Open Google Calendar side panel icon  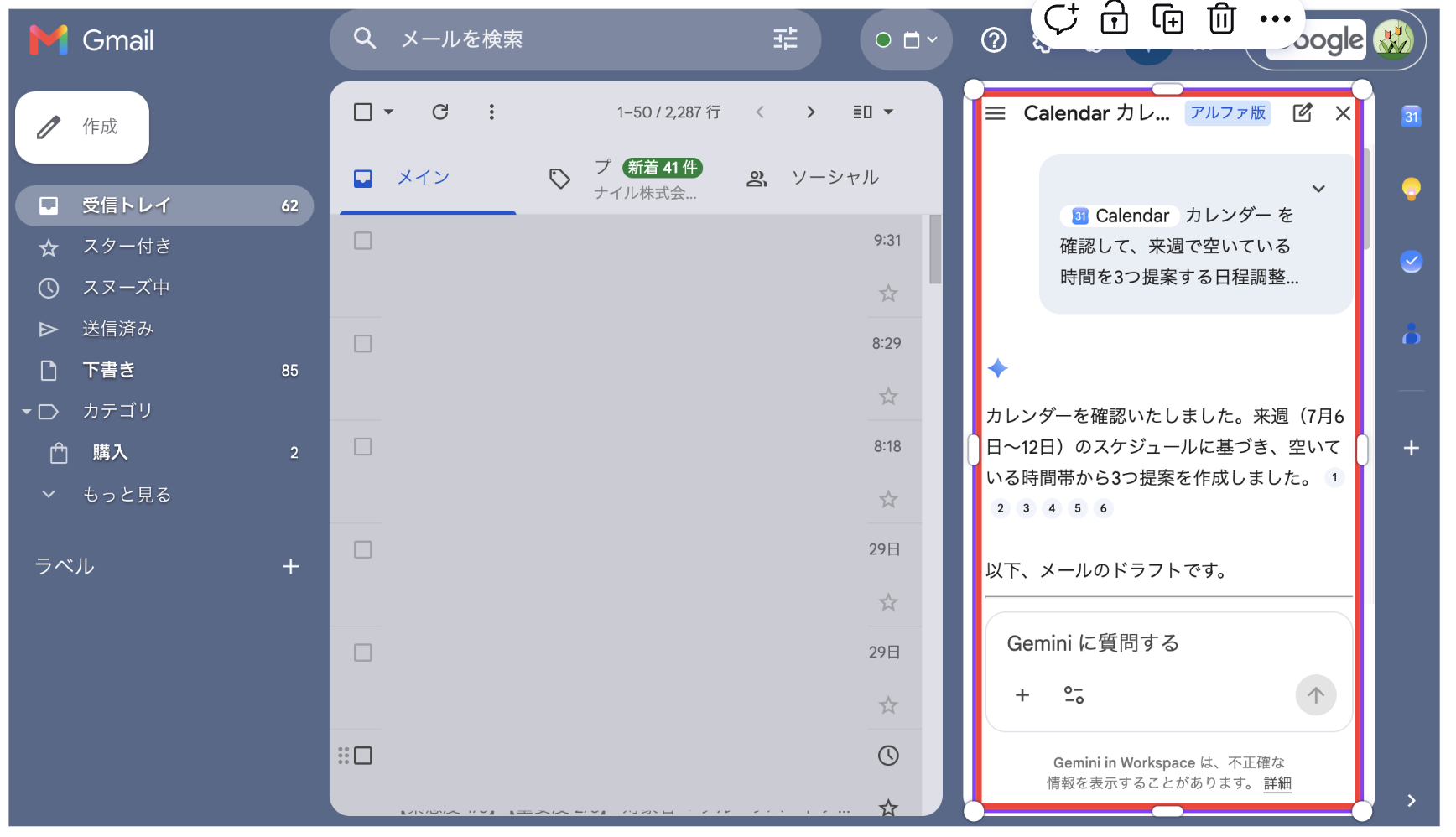[1412, 117]
